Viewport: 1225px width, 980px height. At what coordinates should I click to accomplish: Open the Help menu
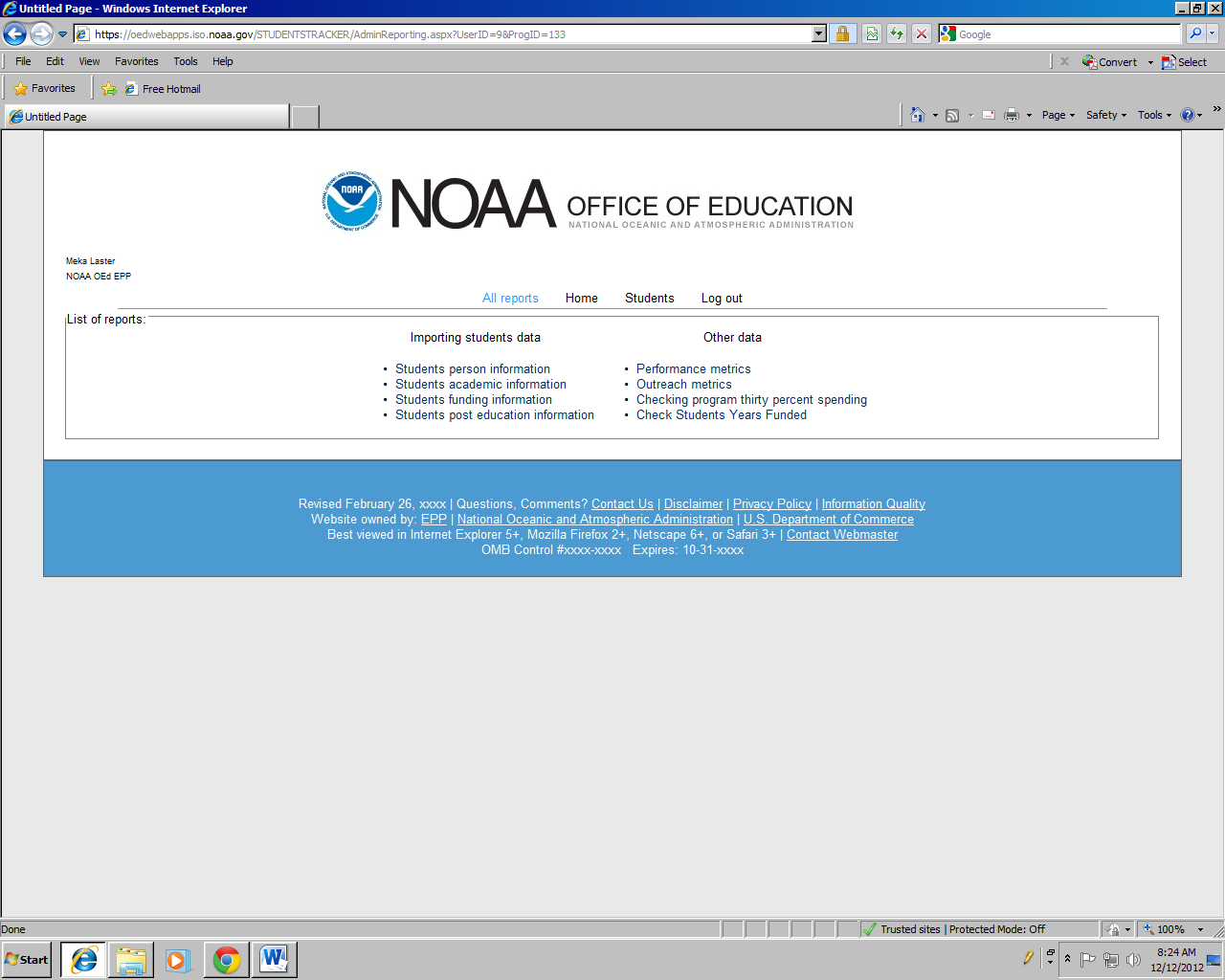(x=223, y=61)
